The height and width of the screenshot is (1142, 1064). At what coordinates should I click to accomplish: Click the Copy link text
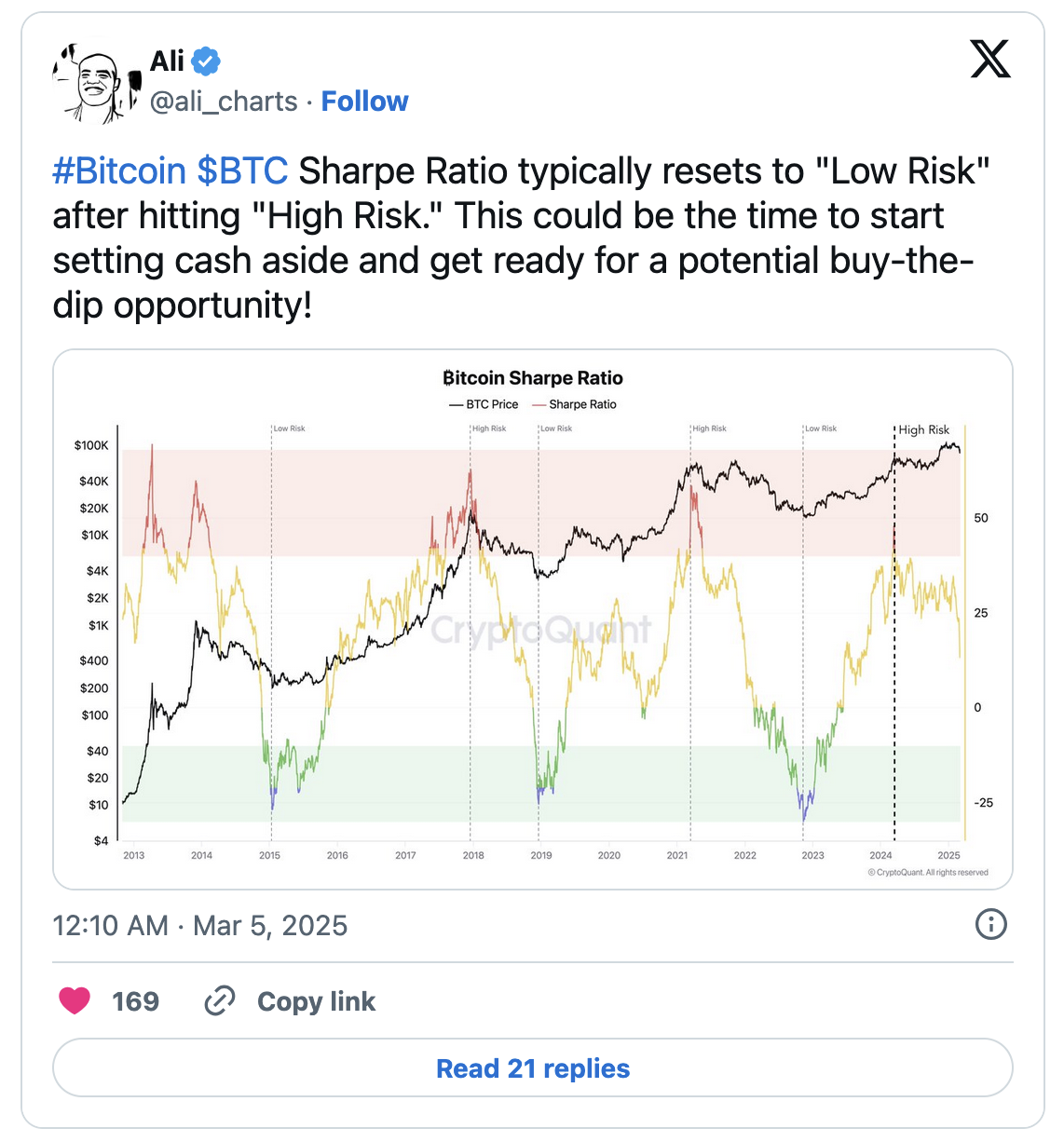316,1001
